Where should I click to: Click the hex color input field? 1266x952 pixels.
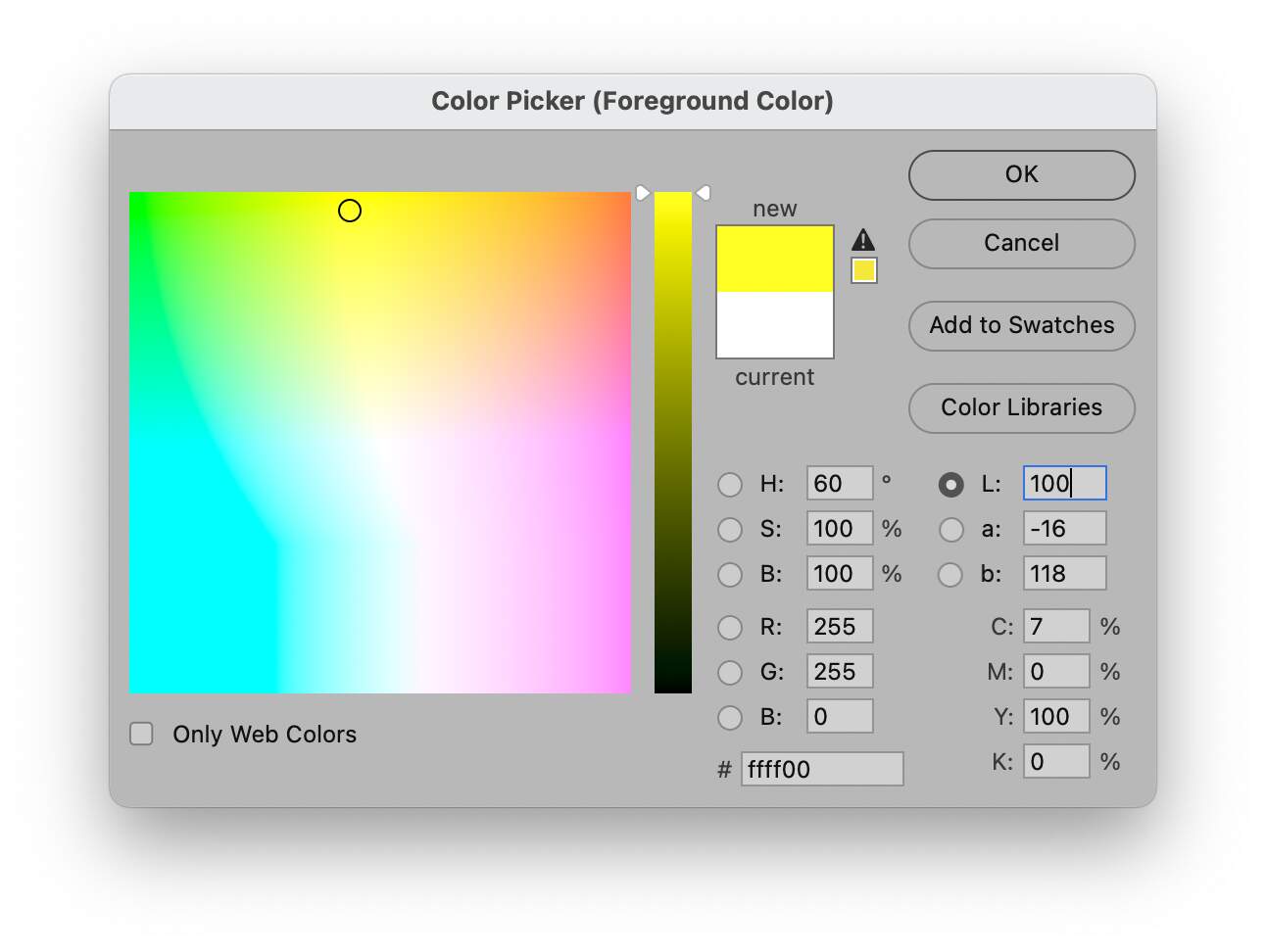point(821,769)
